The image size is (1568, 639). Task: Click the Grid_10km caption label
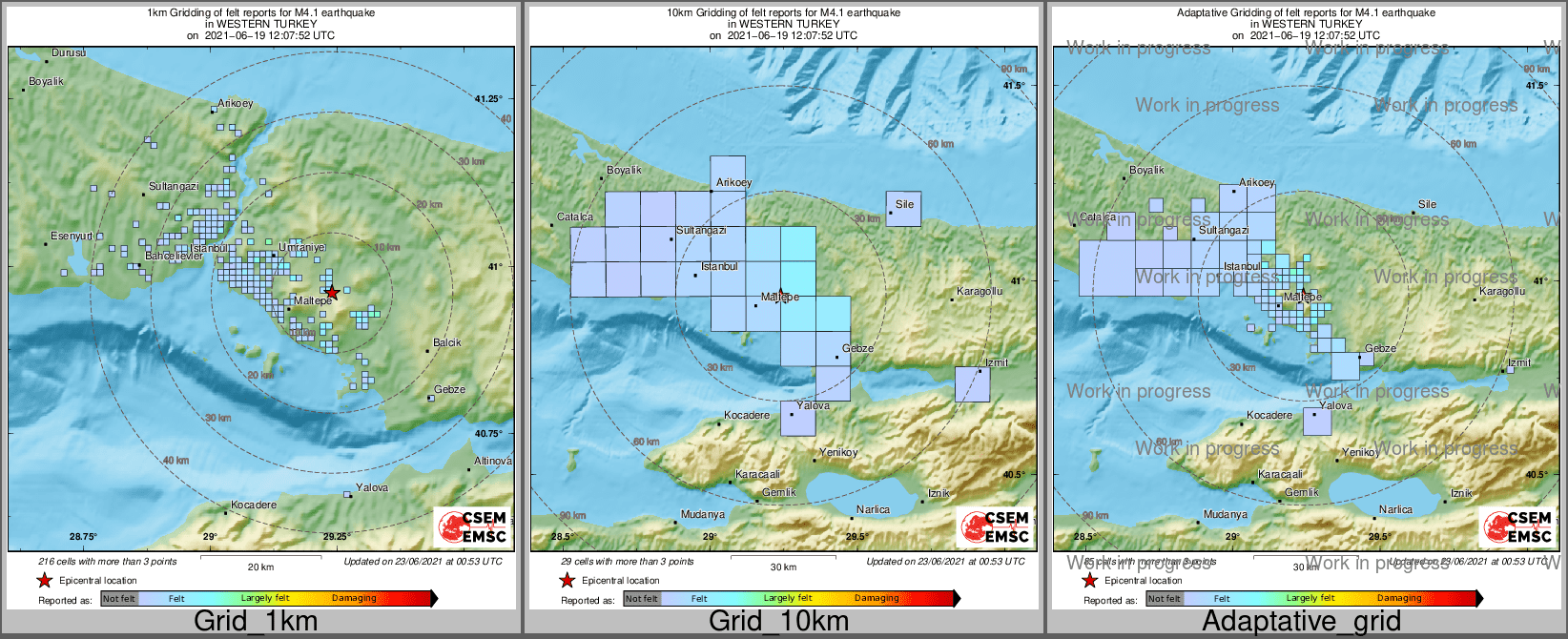(778, 621)
